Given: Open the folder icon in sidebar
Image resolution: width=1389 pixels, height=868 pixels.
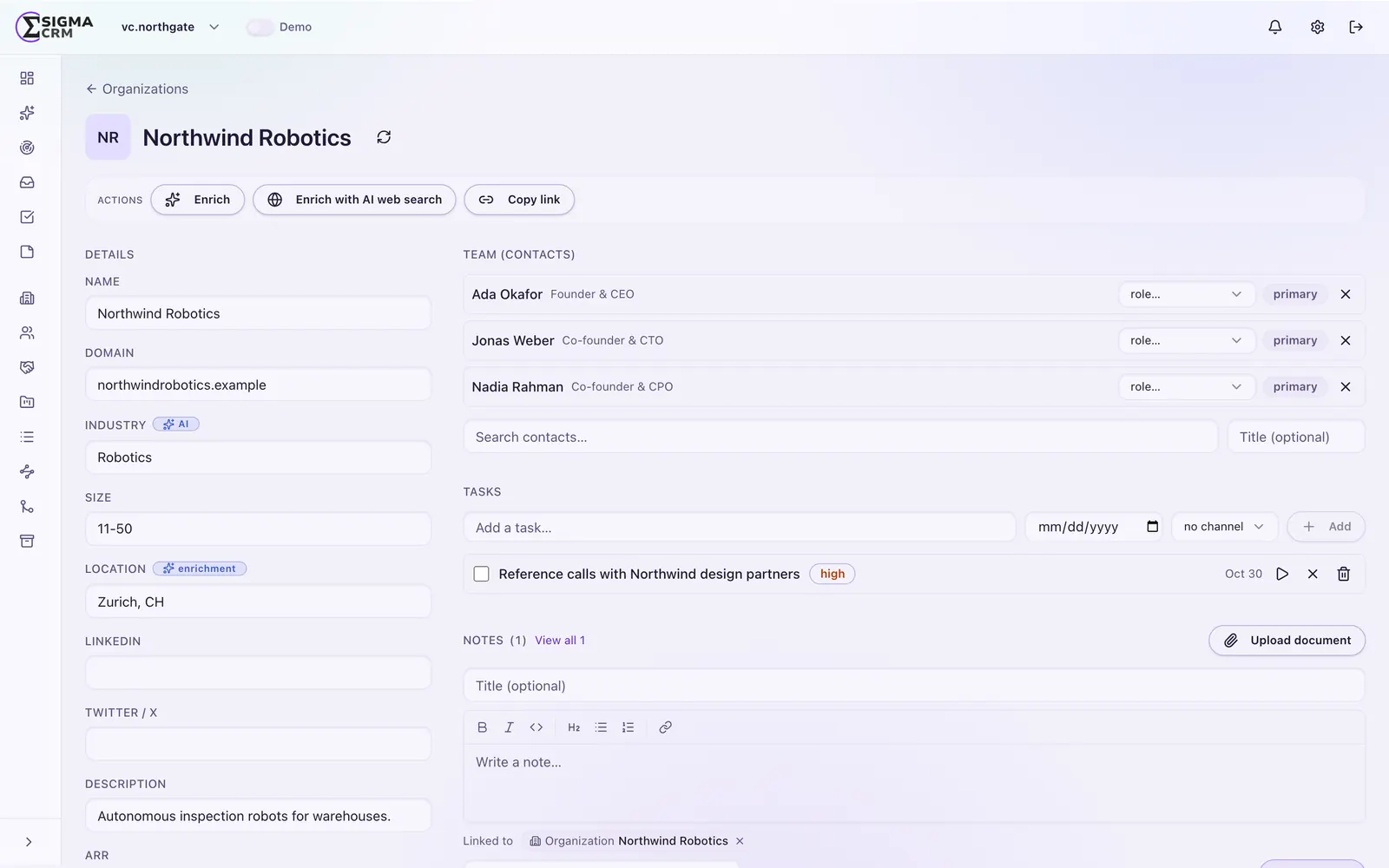Looking at the screenshot, I should 27,402.
